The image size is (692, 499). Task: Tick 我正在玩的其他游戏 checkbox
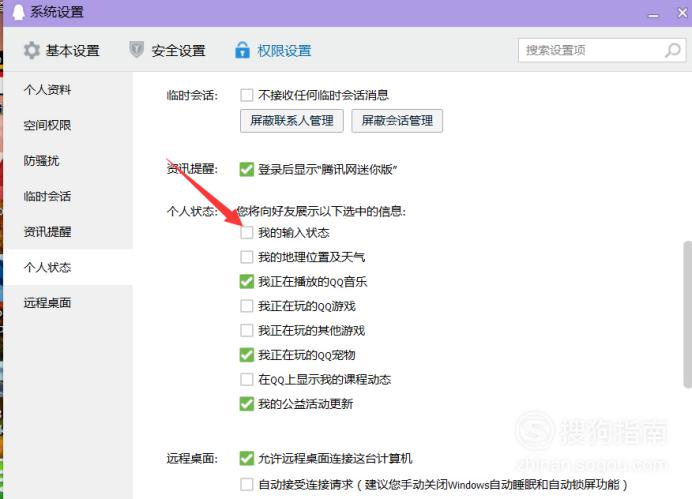247,330
